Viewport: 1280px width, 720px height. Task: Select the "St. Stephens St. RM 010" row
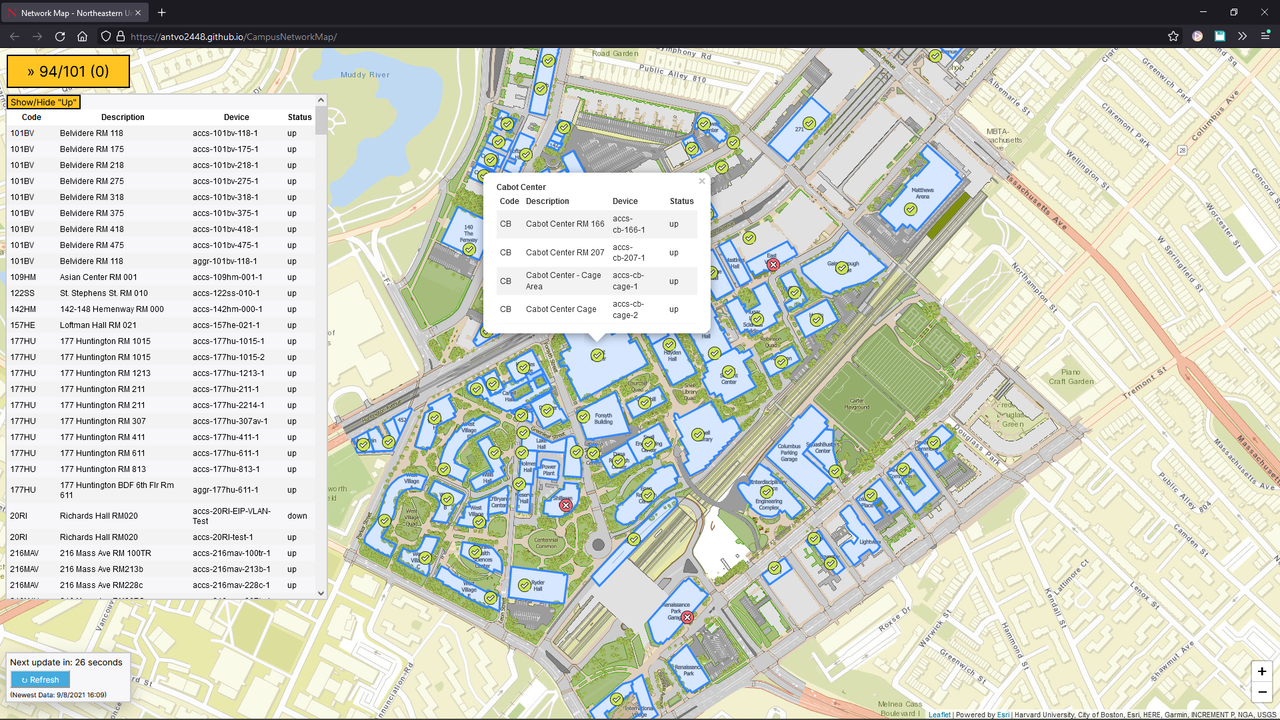(161, 293)
